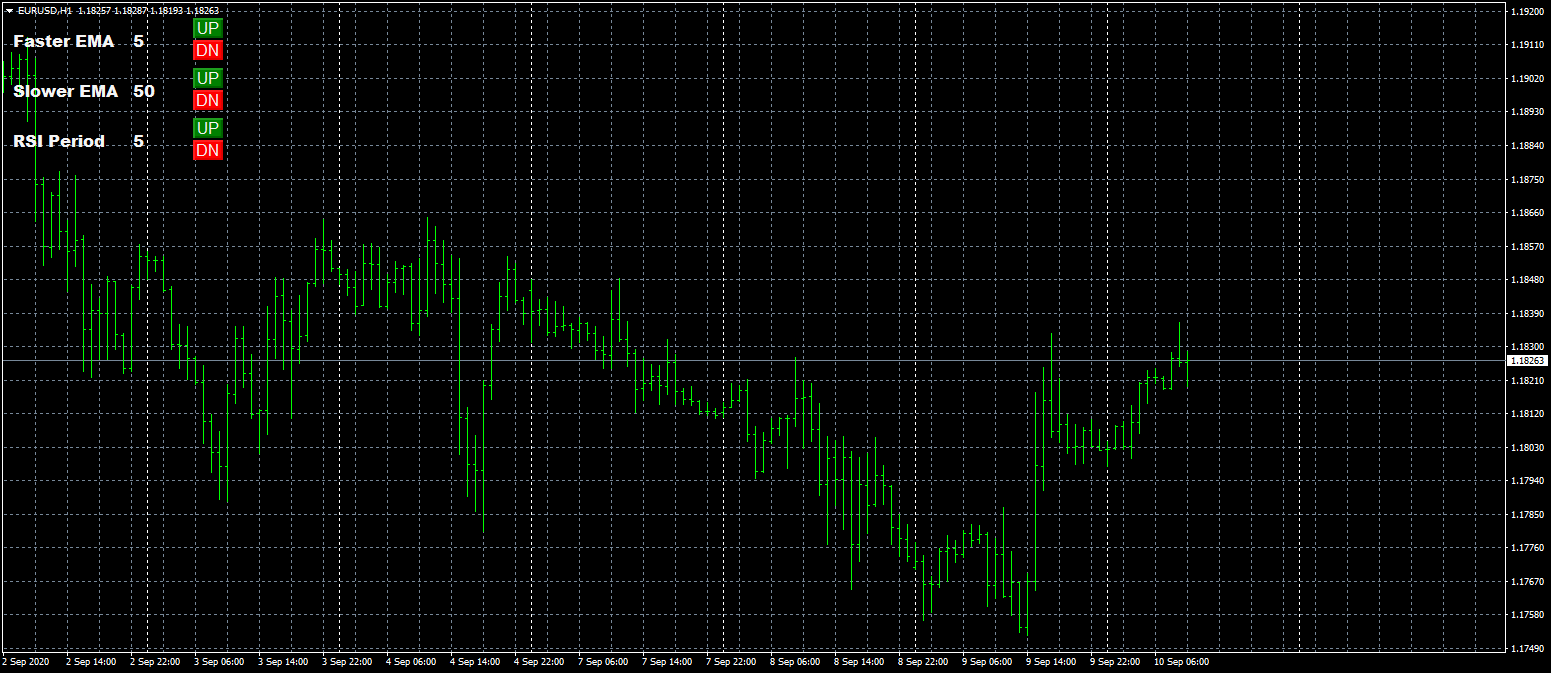Click the 8 Sep 06:00 time label
The width and height of the screenshot is (1551, 673).
click(x=794, y=661)
